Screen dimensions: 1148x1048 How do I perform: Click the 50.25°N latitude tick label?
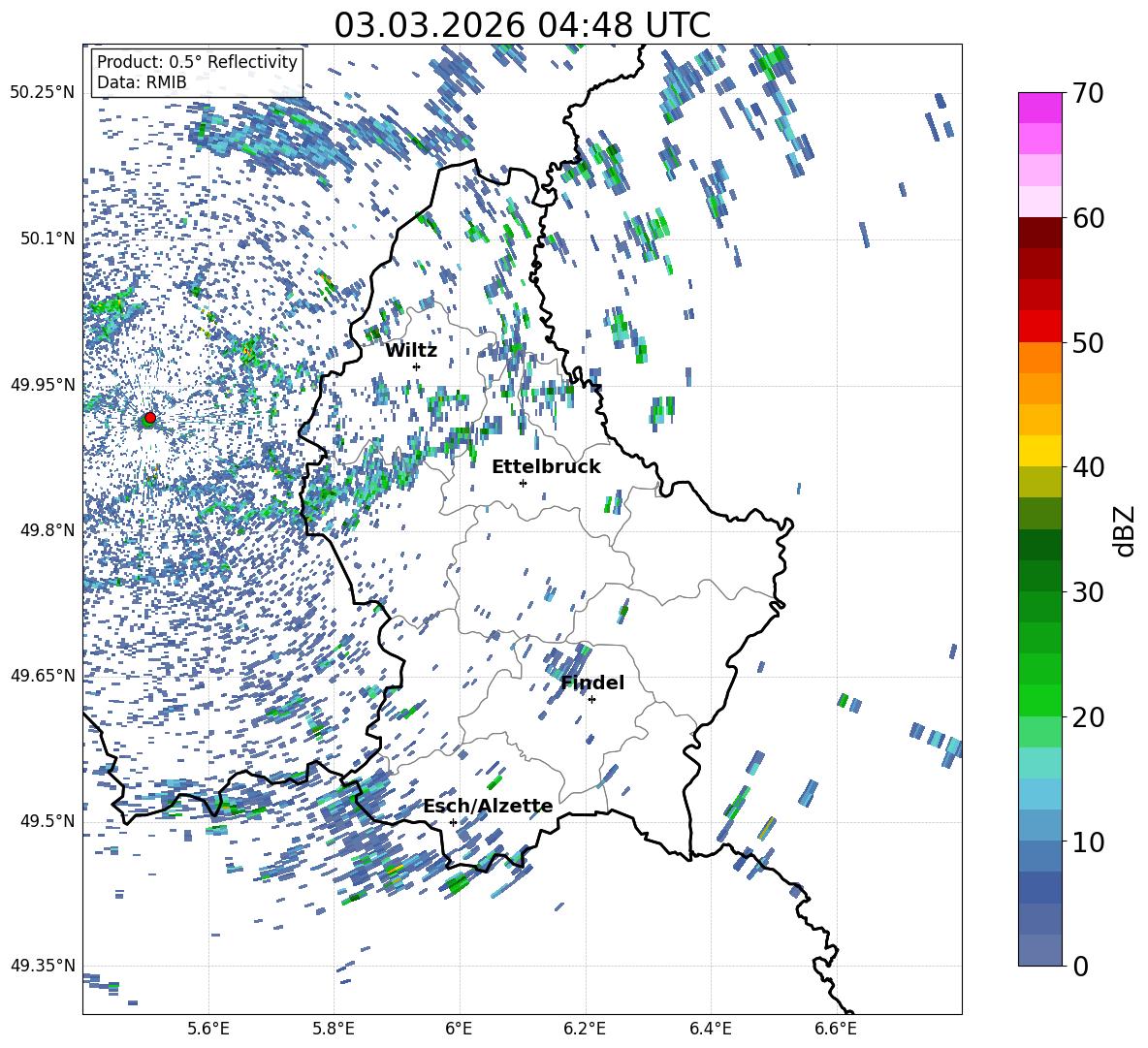42,93
